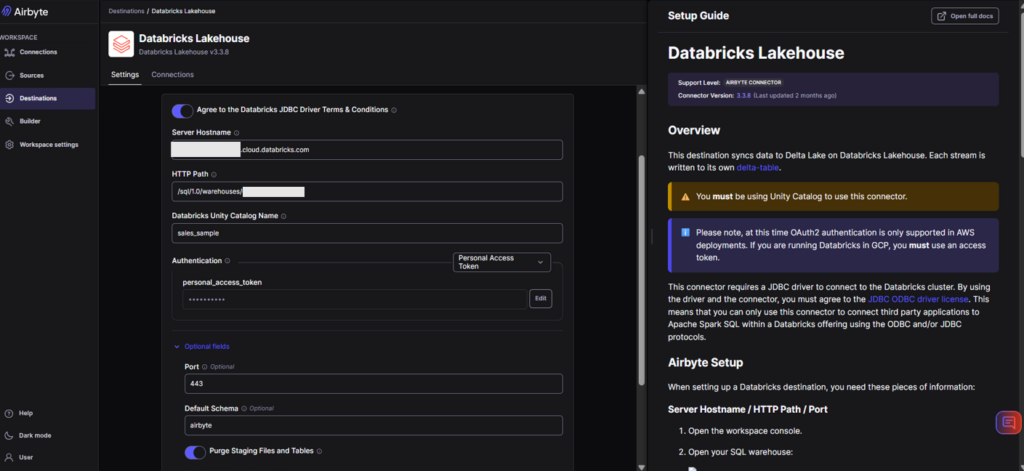Switch to the Connections tab
Screen dimensions: 1024x471
click(172, 74)
